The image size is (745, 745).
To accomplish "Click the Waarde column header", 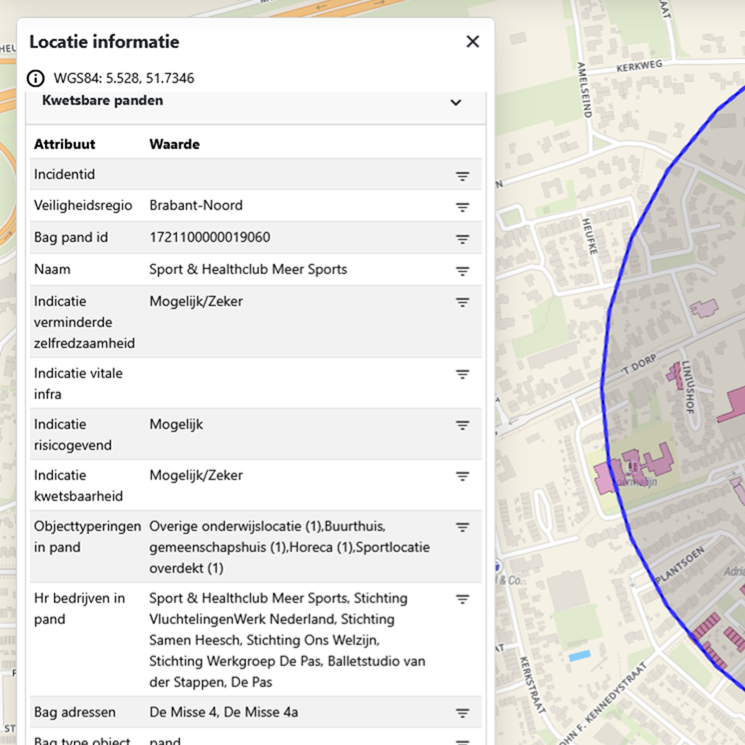I will (174, 144).
